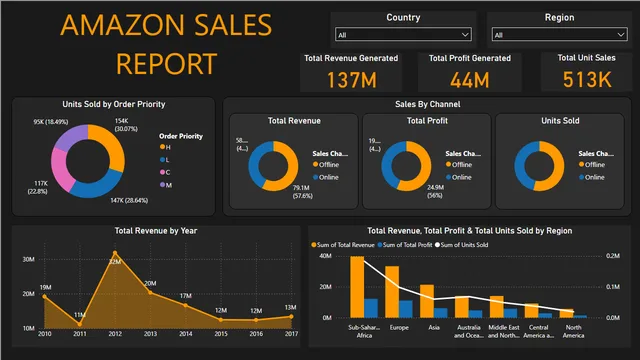Select Europe blue profit bar
Image resolution: width=640 pixels, height=360 pixels.
(x=406, y=309)
